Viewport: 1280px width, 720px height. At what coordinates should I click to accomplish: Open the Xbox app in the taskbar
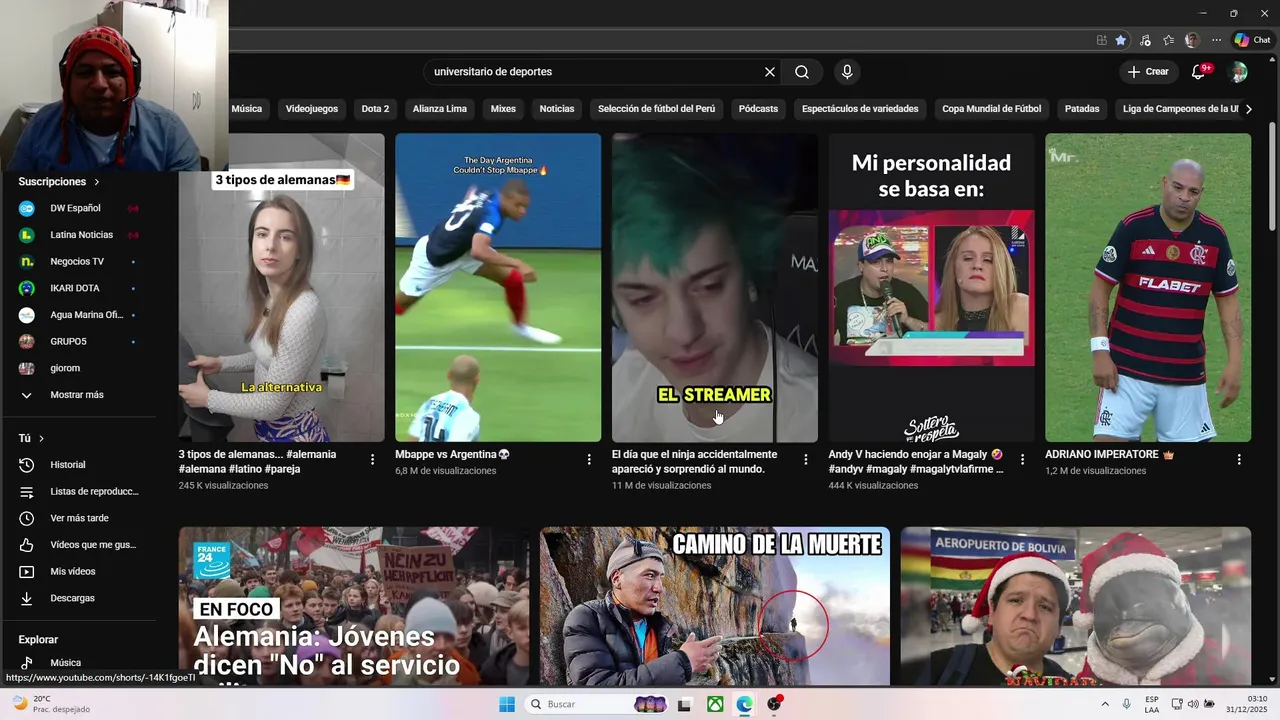click(715, 704)
